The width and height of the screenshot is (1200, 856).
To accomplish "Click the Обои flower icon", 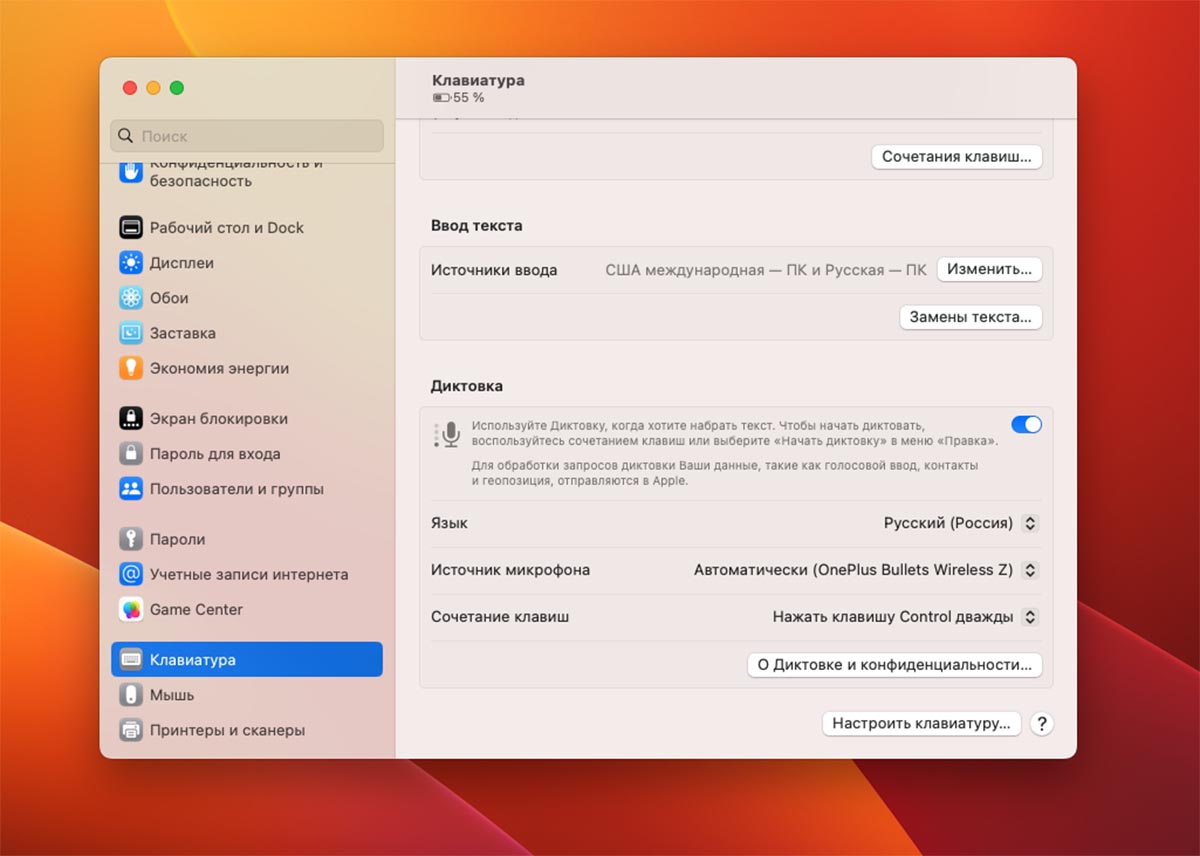I will tap(131, 298).
